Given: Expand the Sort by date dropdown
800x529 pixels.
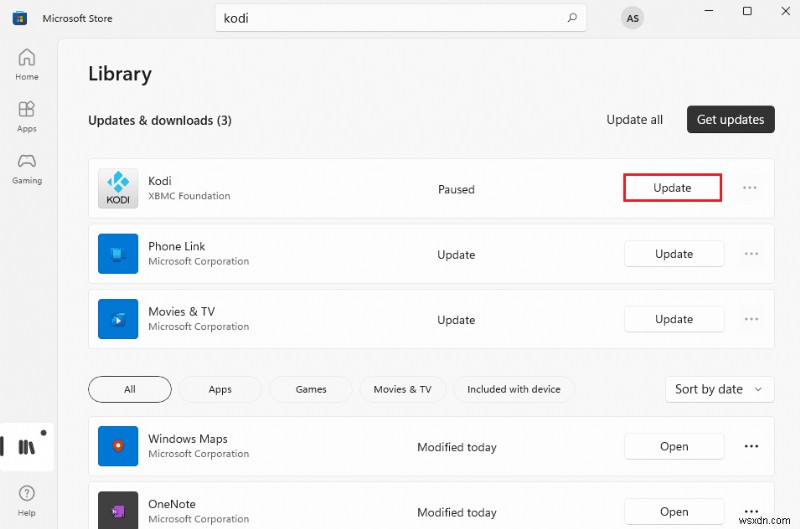Looking at the screenshot, I should pos(719,389).
